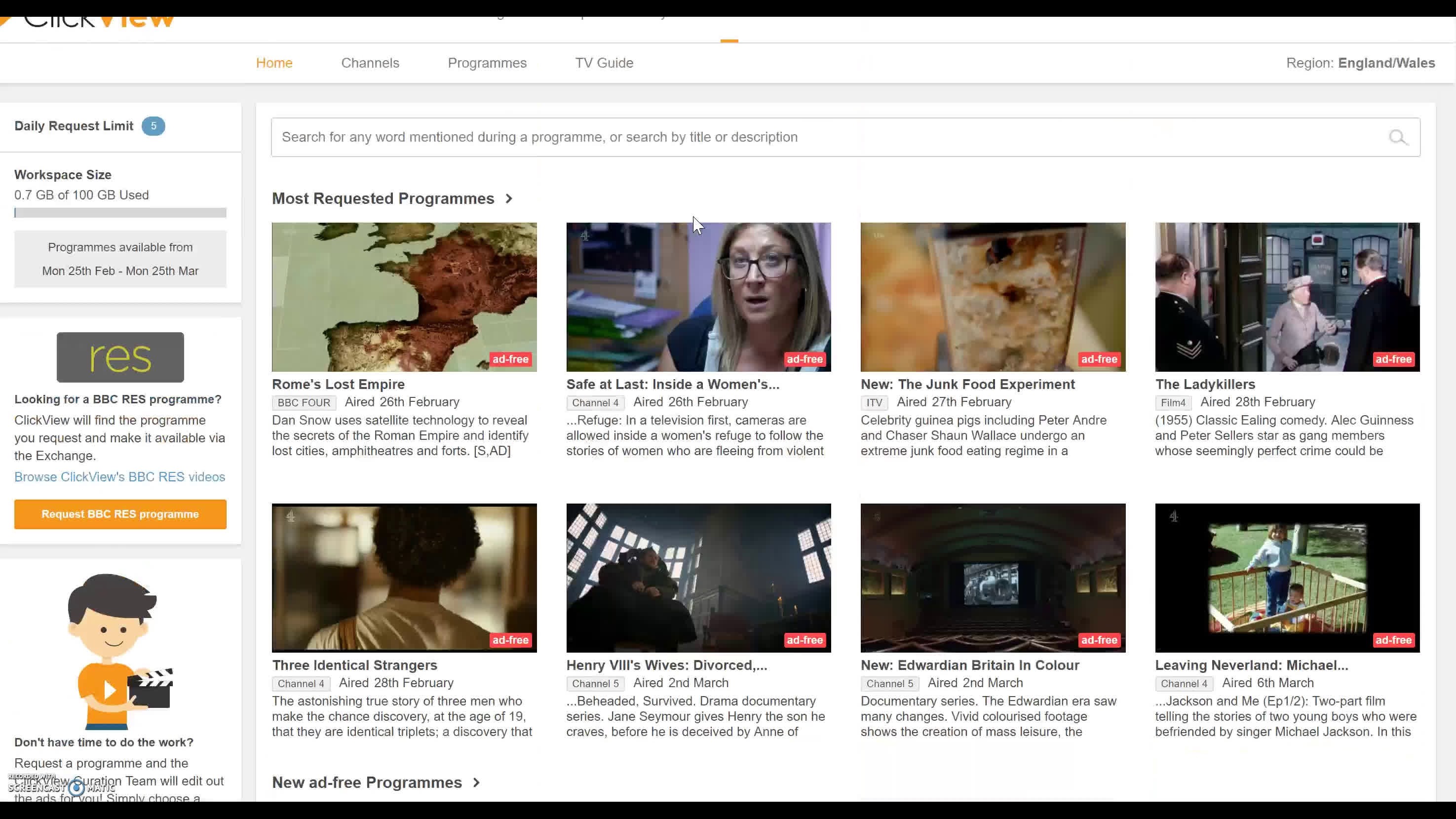Open the Browse ClickView's BBC RES videos link
This screenshot has width=1456, height=819.
[x=120, y=477]
